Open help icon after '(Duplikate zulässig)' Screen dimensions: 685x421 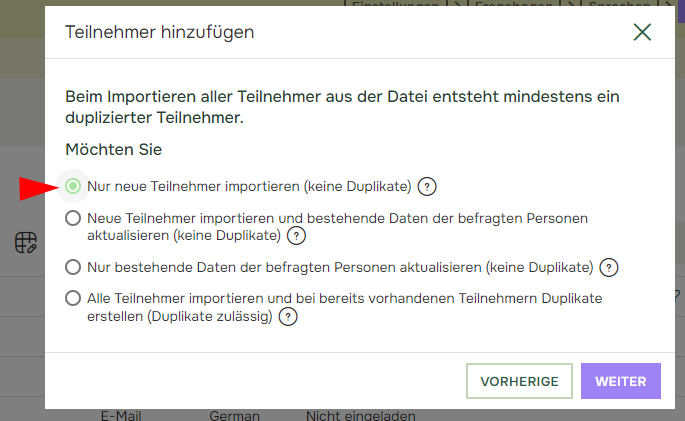288,317
